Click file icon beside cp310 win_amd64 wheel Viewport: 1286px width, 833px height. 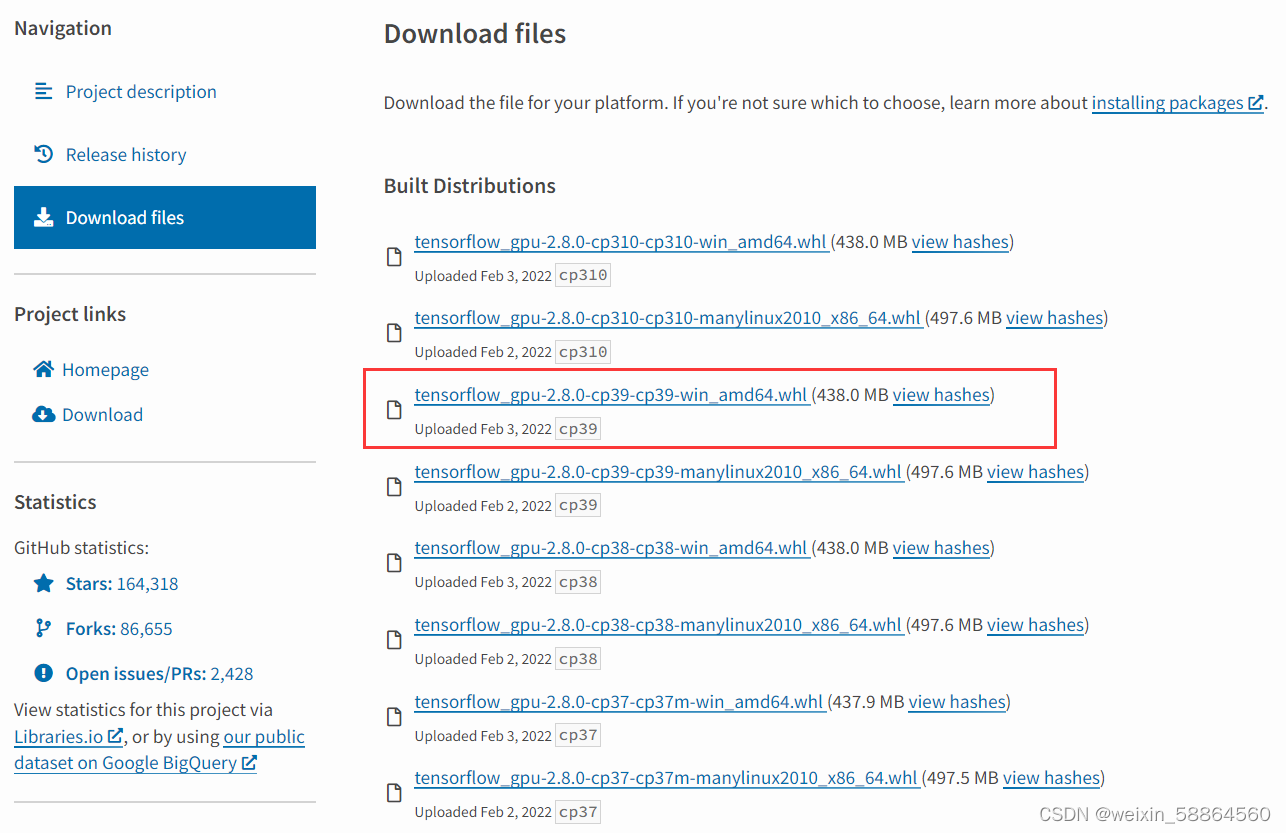394,257
